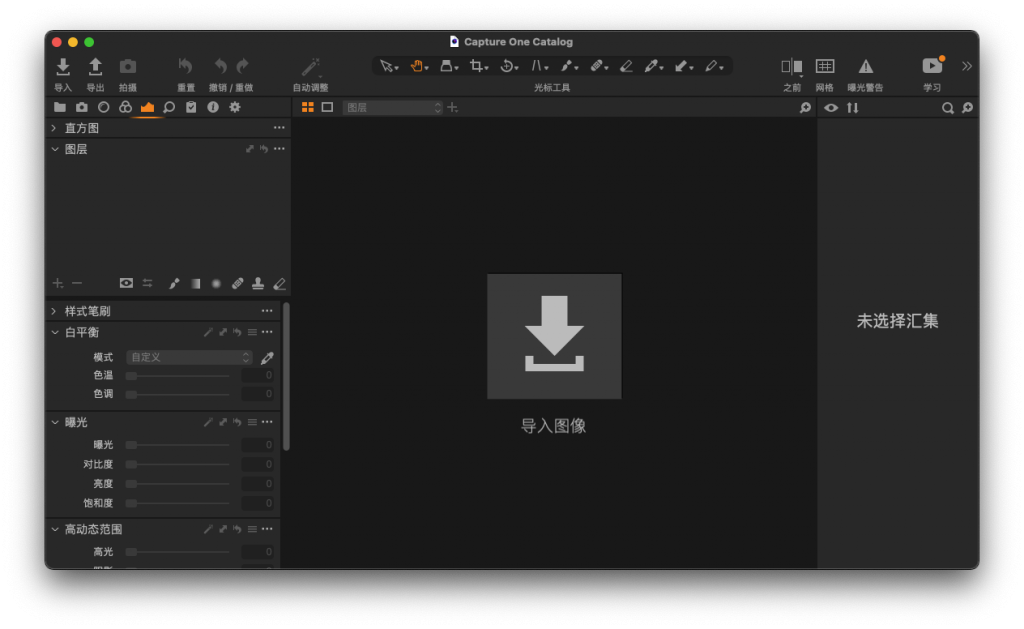Switch viewer to single-view mode

pos(327,107)
